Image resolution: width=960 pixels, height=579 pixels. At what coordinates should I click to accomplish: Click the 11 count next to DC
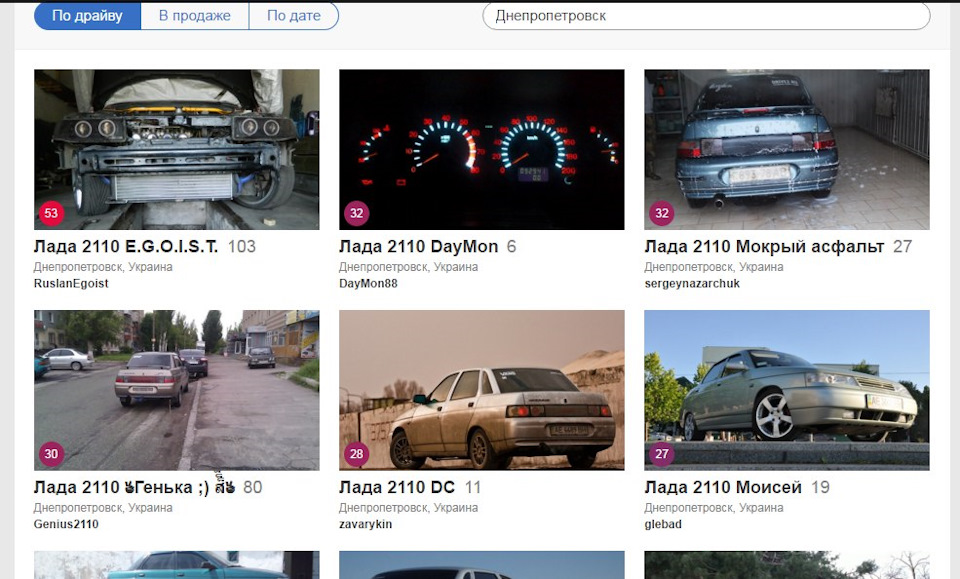(x=473, y=487)
